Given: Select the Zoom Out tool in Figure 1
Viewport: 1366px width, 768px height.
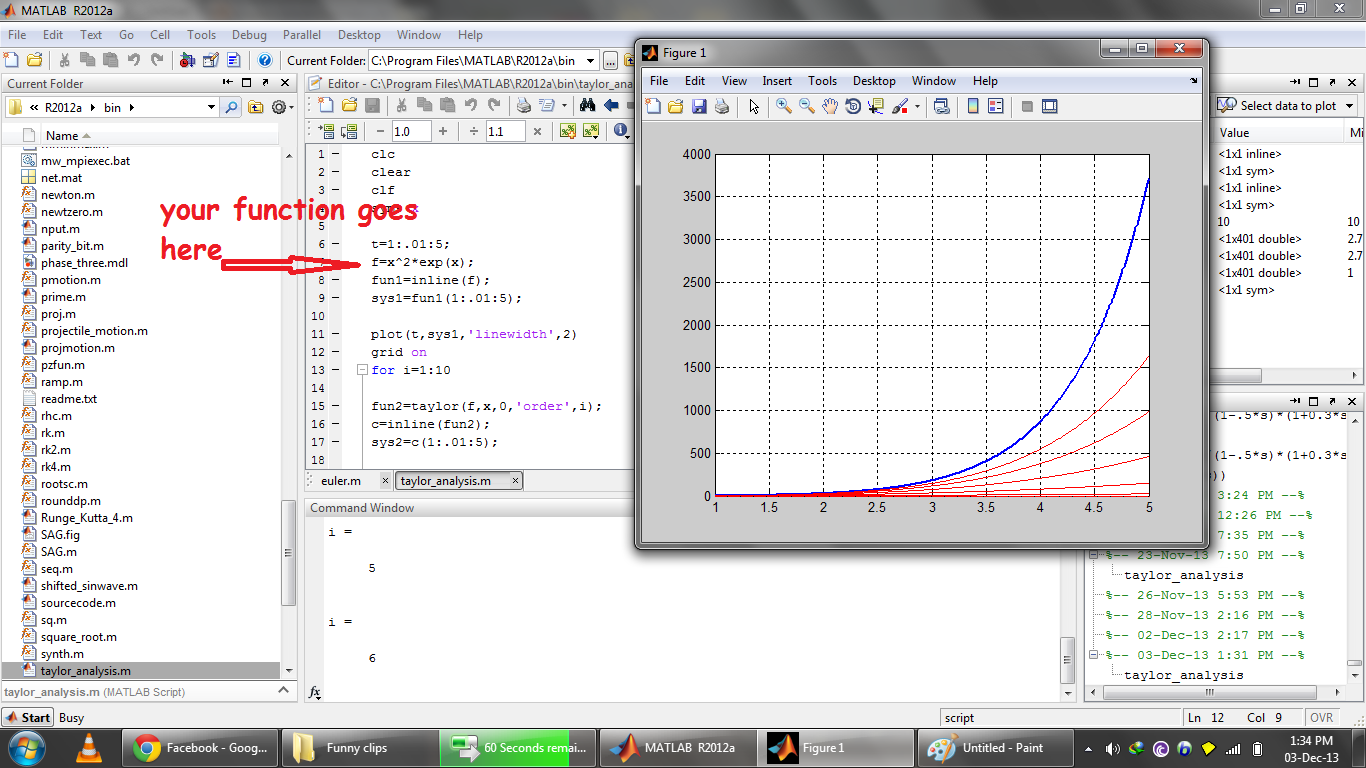Looking at the screenshot, I should click(x=807, y=106).
